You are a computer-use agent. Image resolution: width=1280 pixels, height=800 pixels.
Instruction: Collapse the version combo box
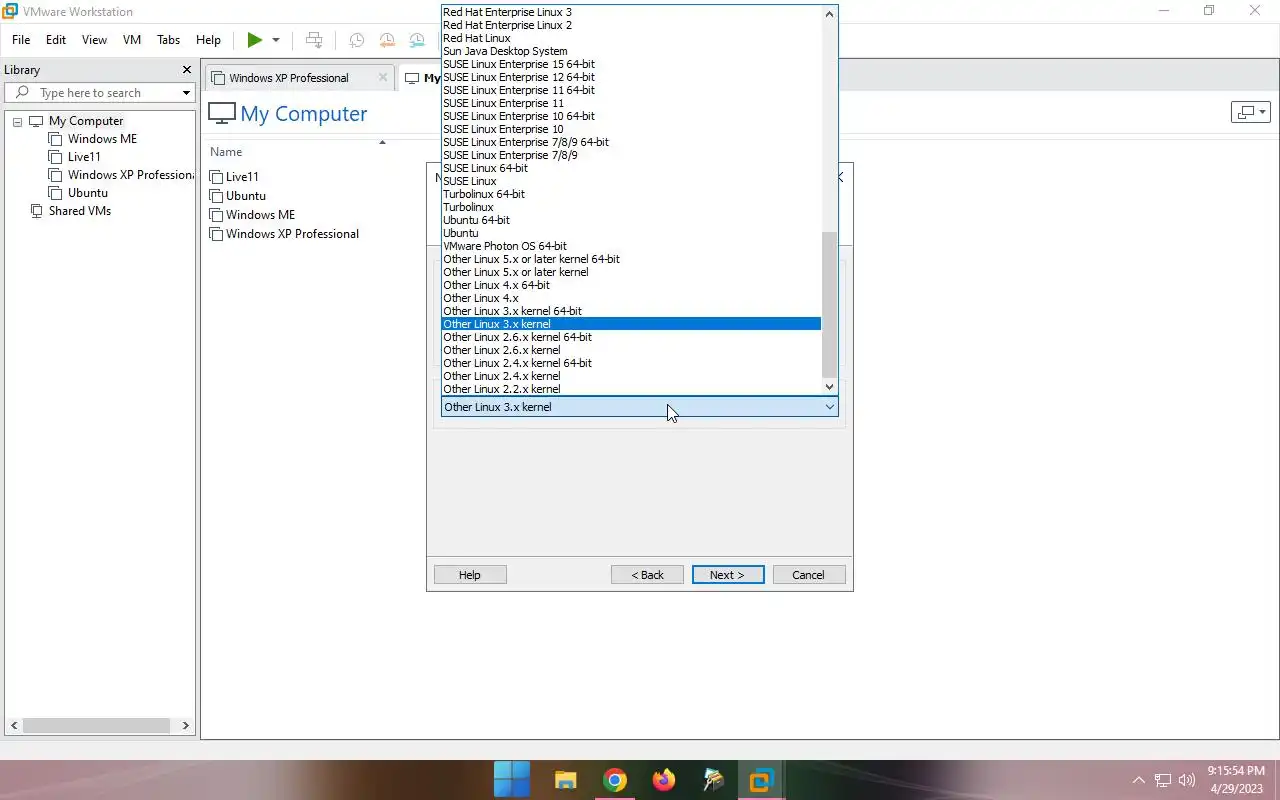(x=829, y=407)
